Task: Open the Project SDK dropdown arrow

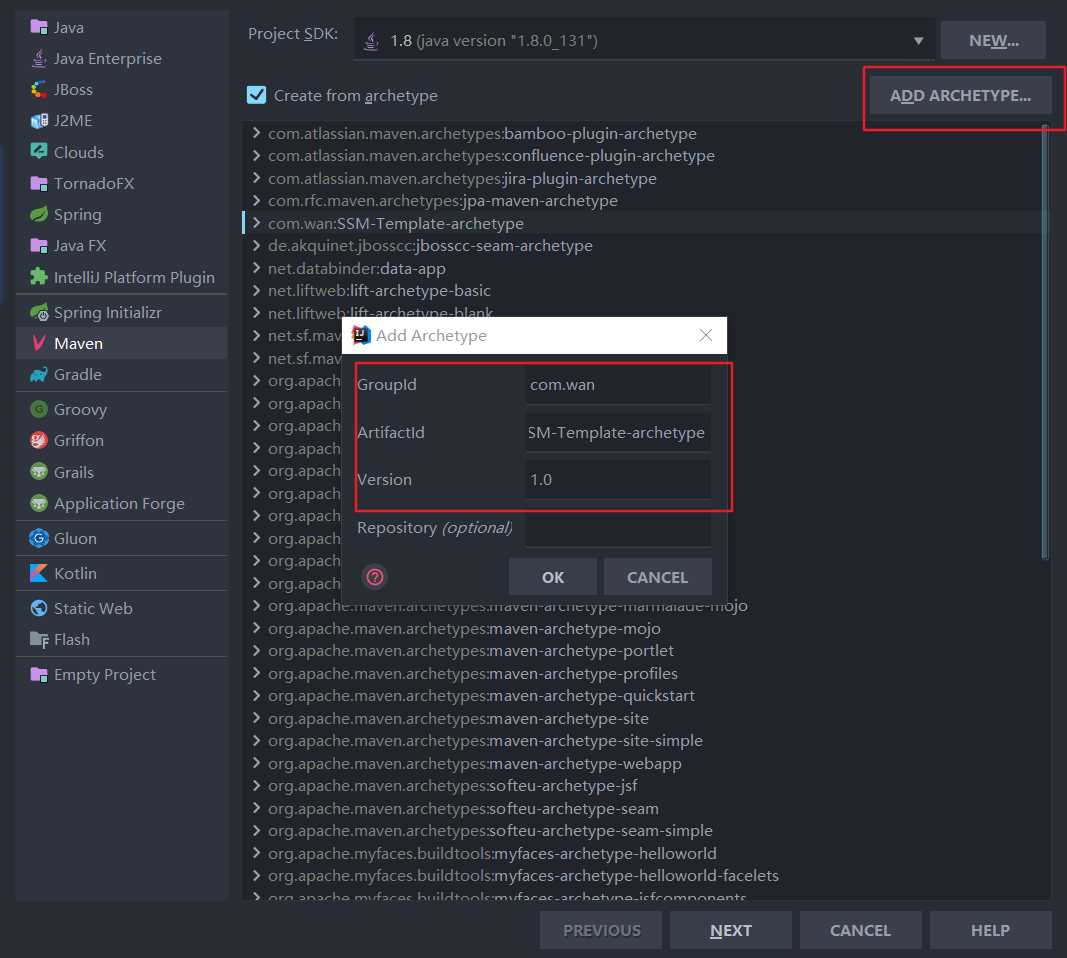Action: 918,41
